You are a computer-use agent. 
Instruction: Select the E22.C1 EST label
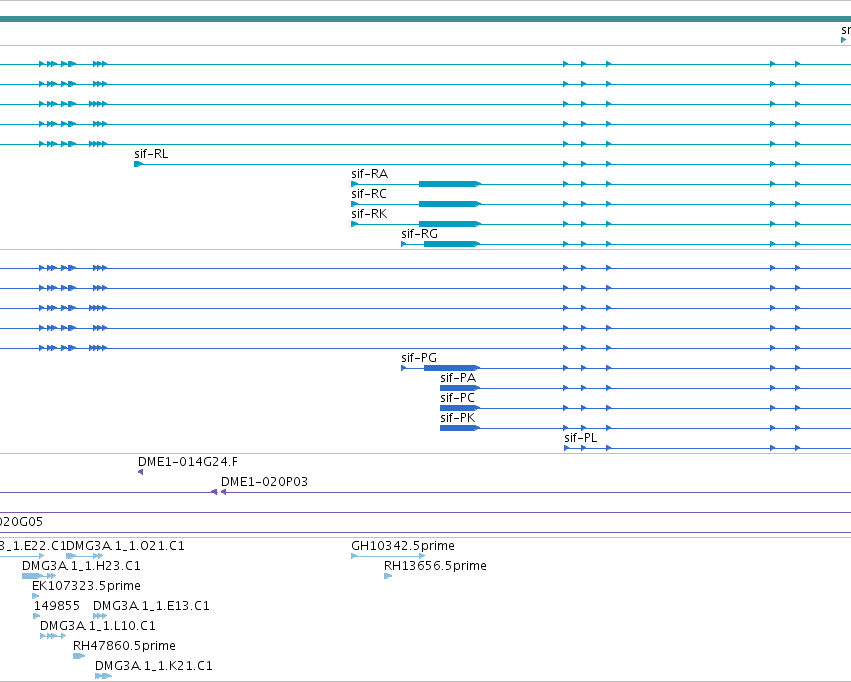(33, 546)
